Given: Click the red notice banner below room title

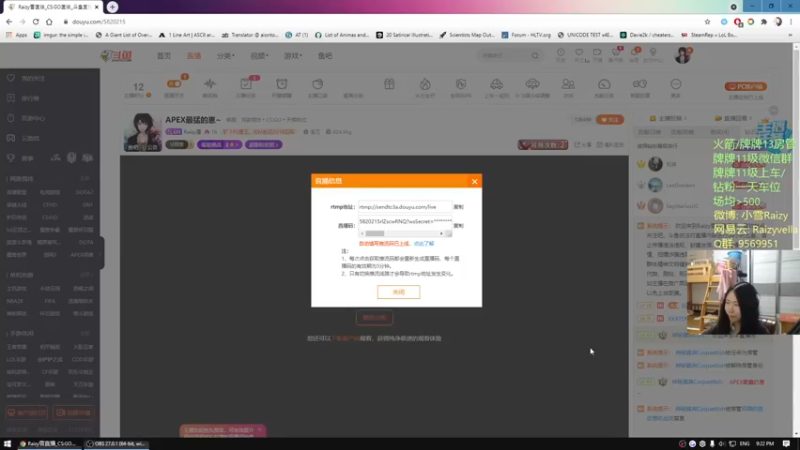Looking at the screenshot, I should point(259,132).
